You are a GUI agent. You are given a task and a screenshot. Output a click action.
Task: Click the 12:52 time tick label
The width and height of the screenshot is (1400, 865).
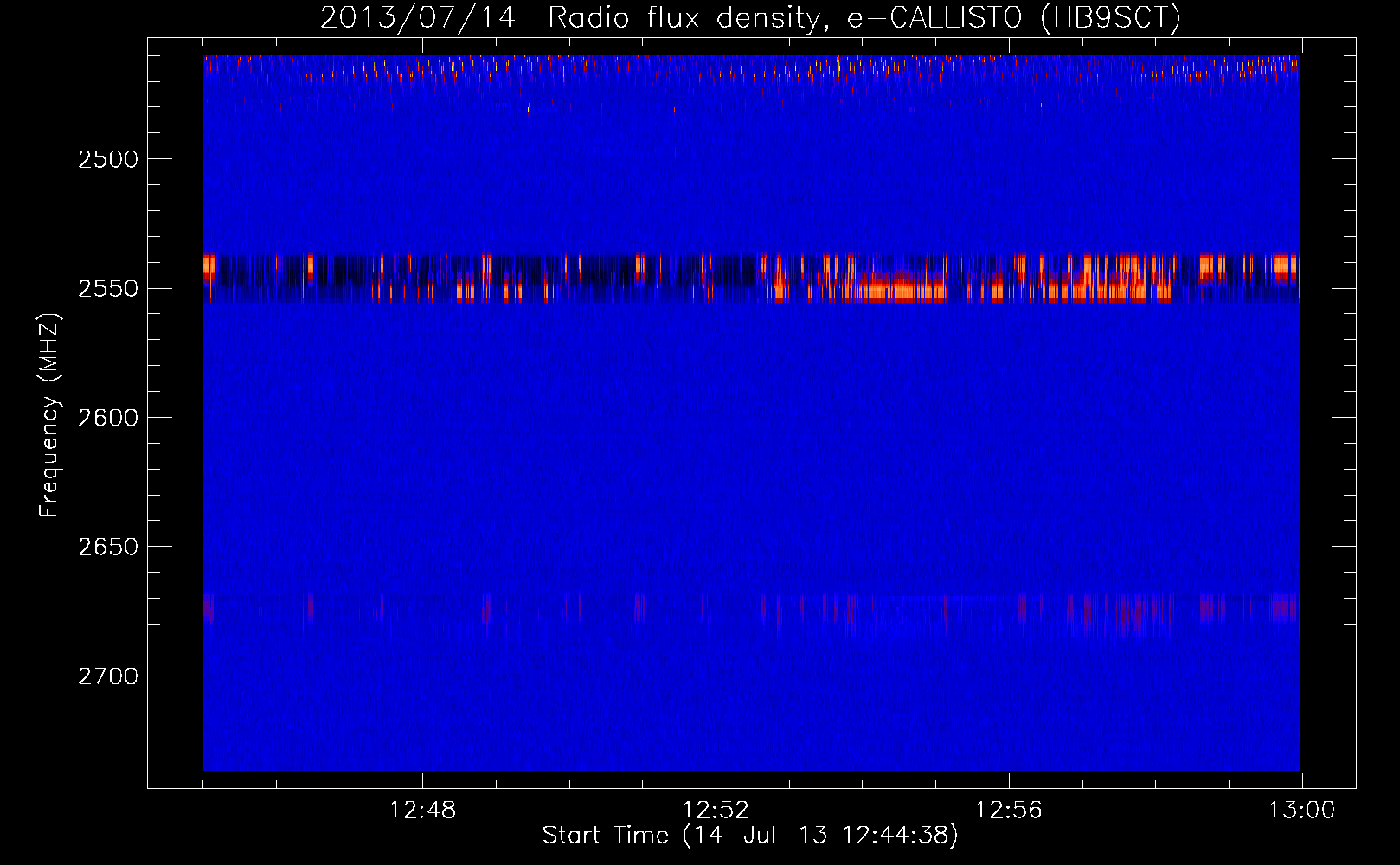(716, 811)
